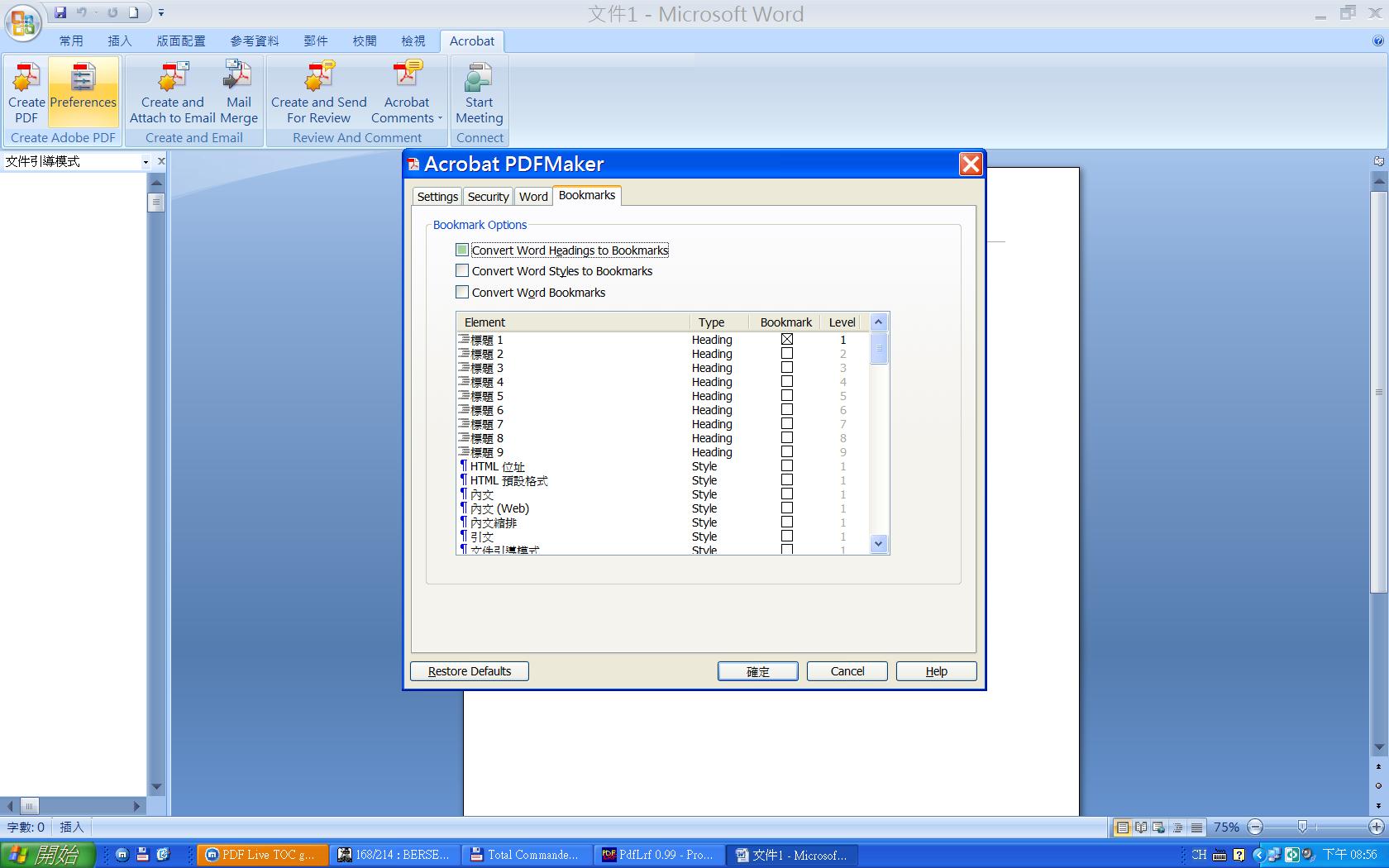The width and height of the screenshot is (1389, 868).
Task: Click the Element column header
Action: point(573,322)
